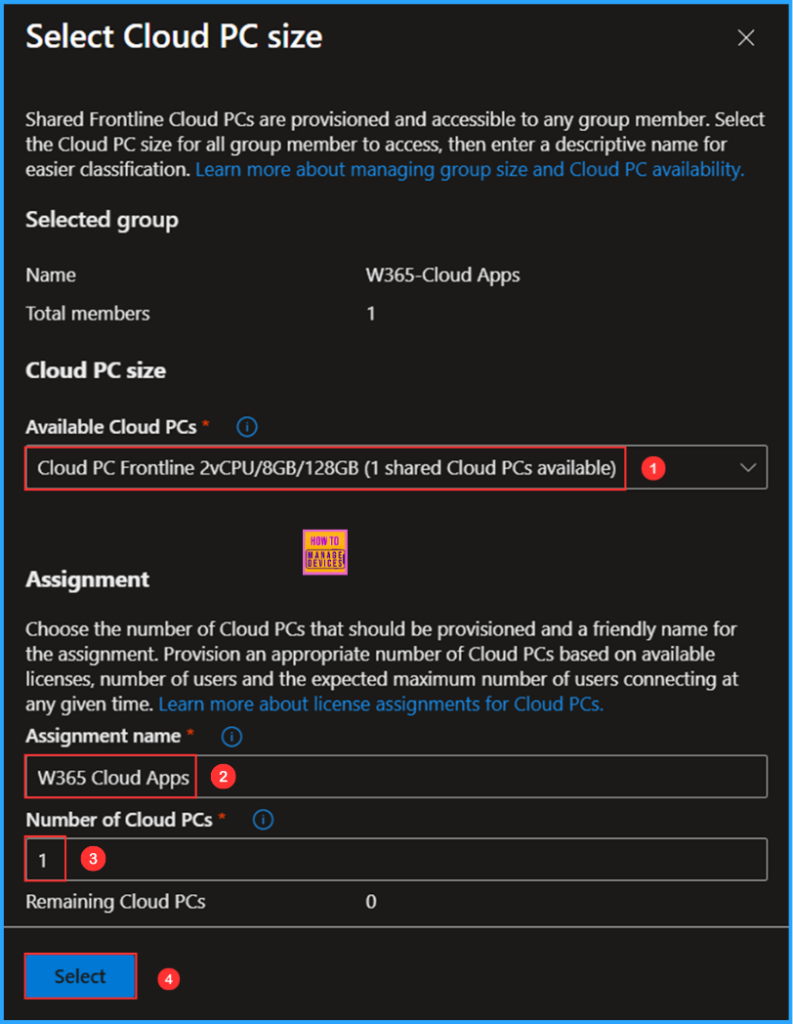793x1024 pixels.
Task: Click the Select Cloud PC size dialog title
Action: click(173, 37)
